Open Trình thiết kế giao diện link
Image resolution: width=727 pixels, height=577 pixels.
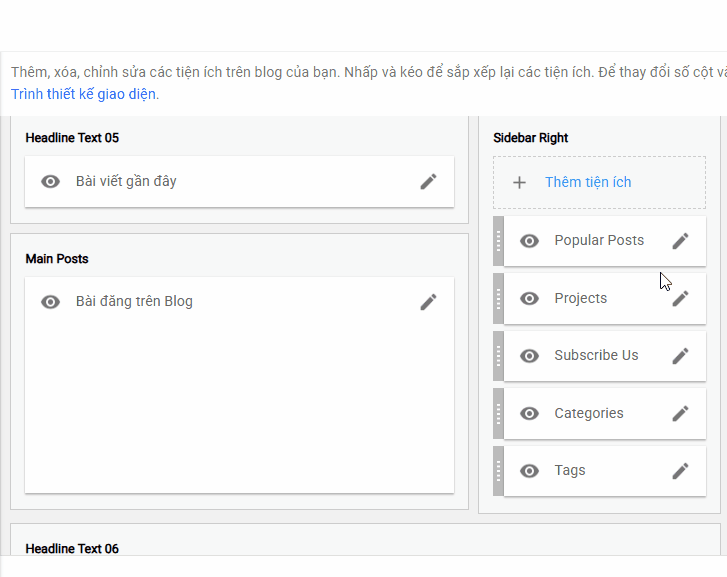[83, 94]
